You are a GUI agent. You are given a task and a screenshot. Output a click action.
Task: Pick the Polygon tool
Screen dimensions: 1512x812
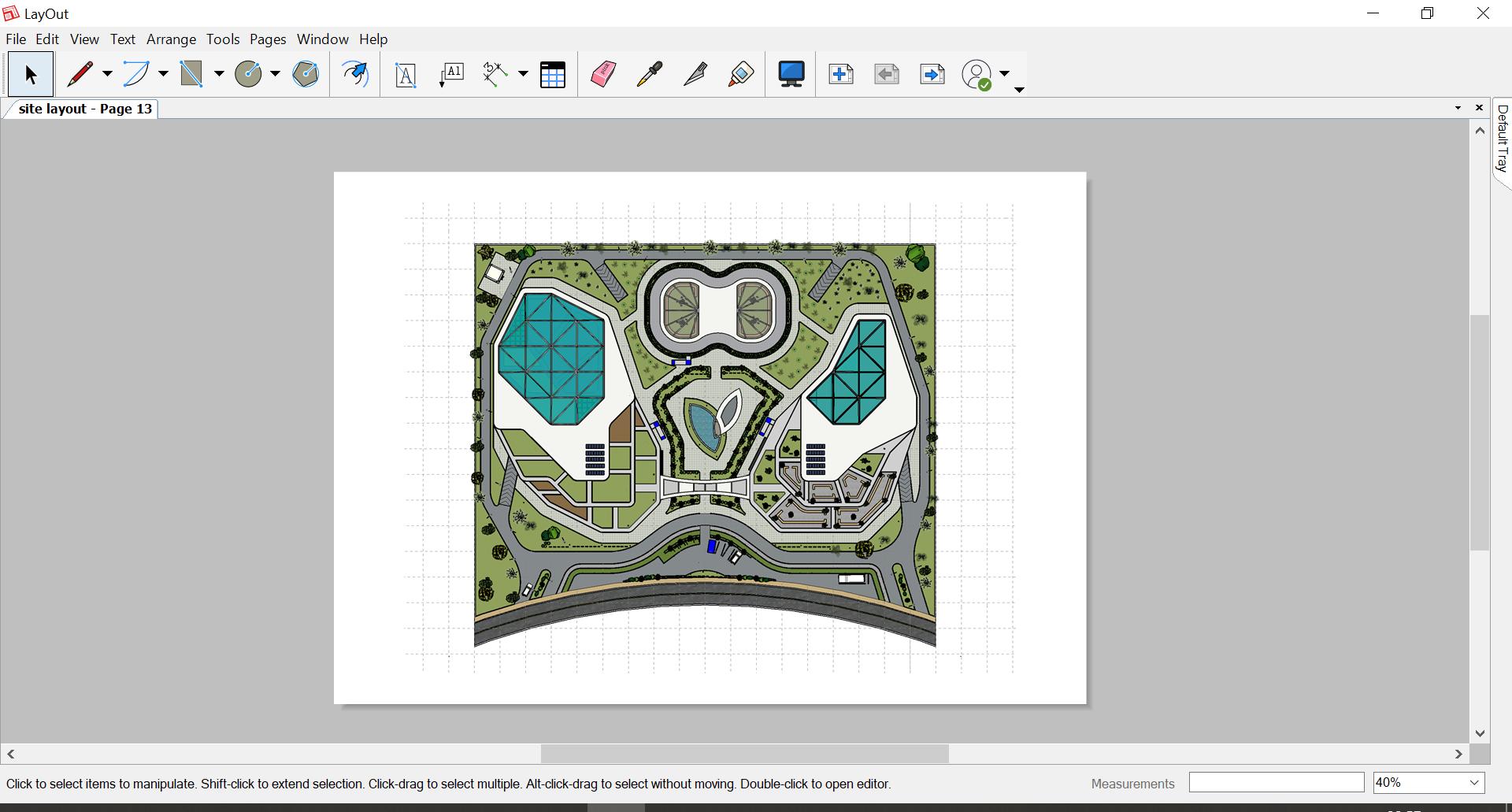point(306,74)
